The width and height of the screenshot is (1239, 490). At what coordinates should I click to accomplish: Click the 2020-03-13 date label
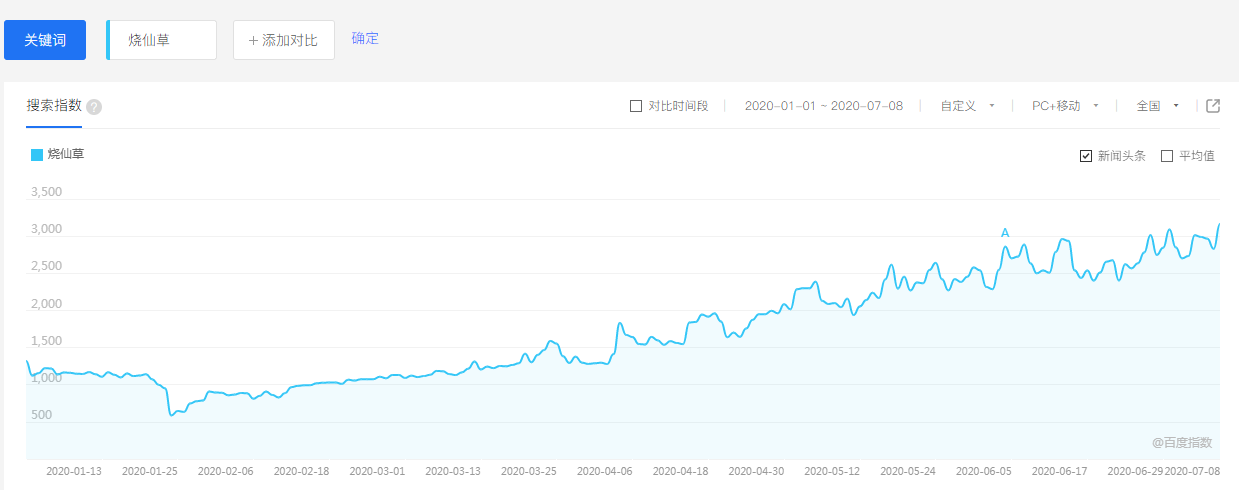point(453,470)
